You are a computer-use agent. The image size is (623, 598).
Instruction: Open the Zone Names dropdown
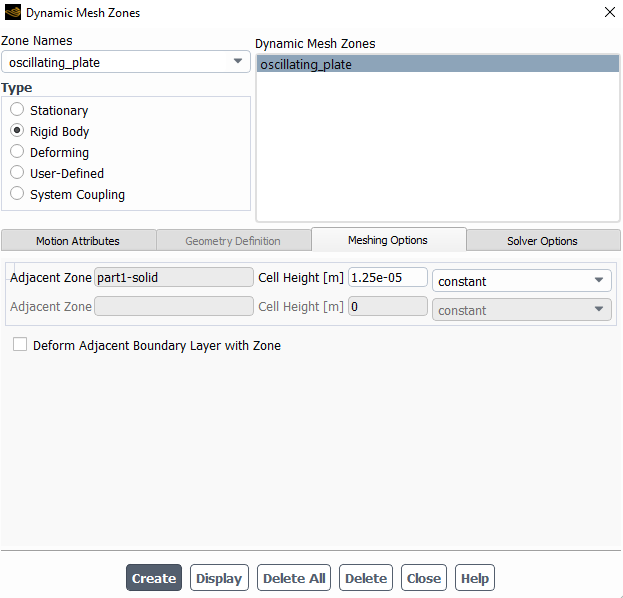(126, 62)
